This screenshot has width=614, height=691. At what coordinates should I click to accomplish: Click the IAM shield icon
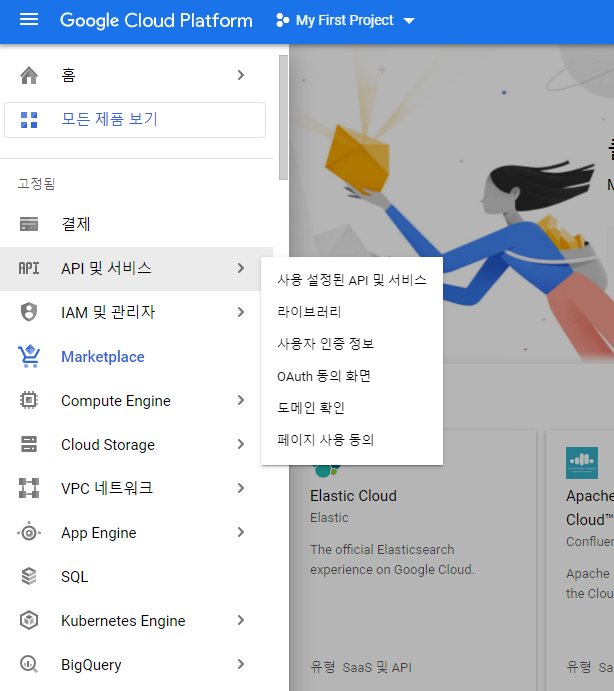click(29, 312)
